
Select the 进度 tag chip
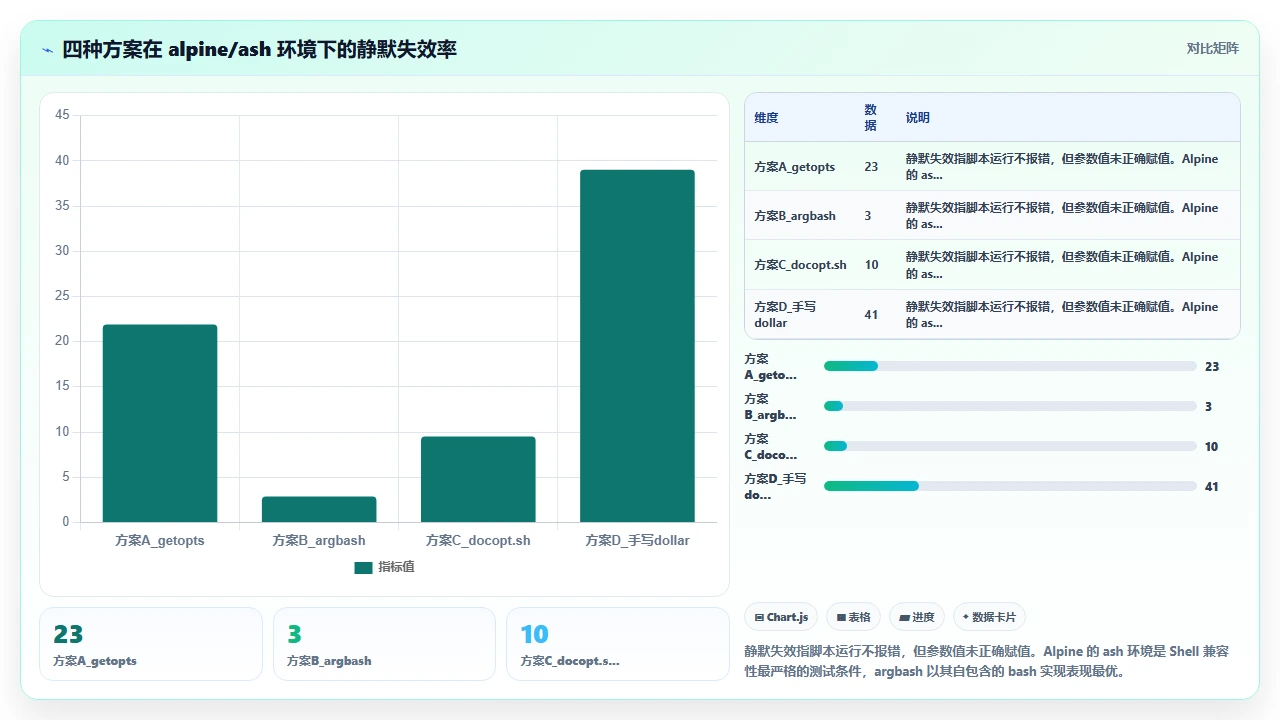pyautogui.click(x=917, y=617)
